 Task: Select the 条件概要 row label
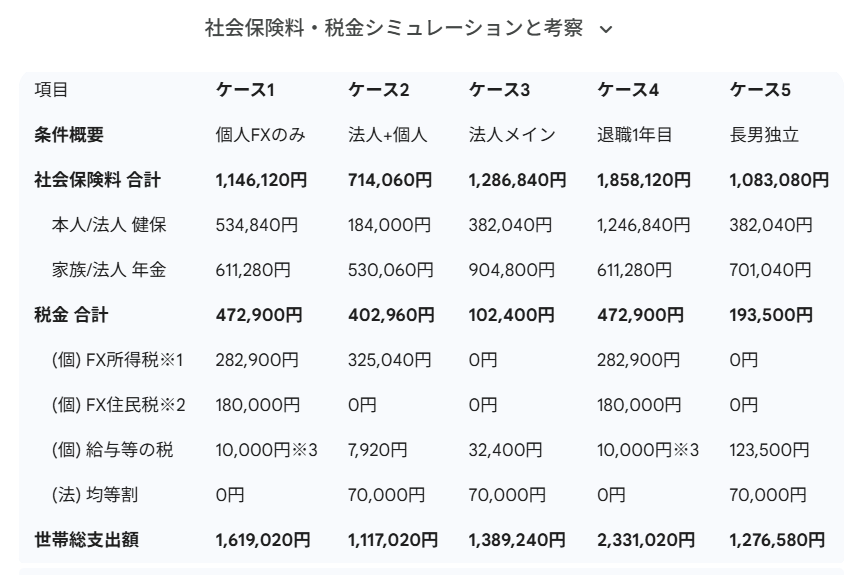coord(69,135)
